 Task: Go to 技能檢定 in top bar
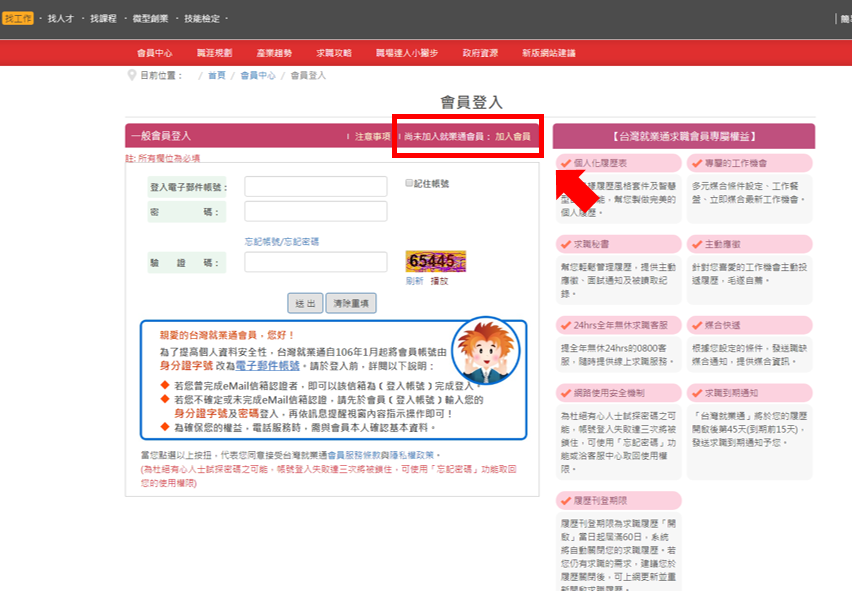[202, 18]
